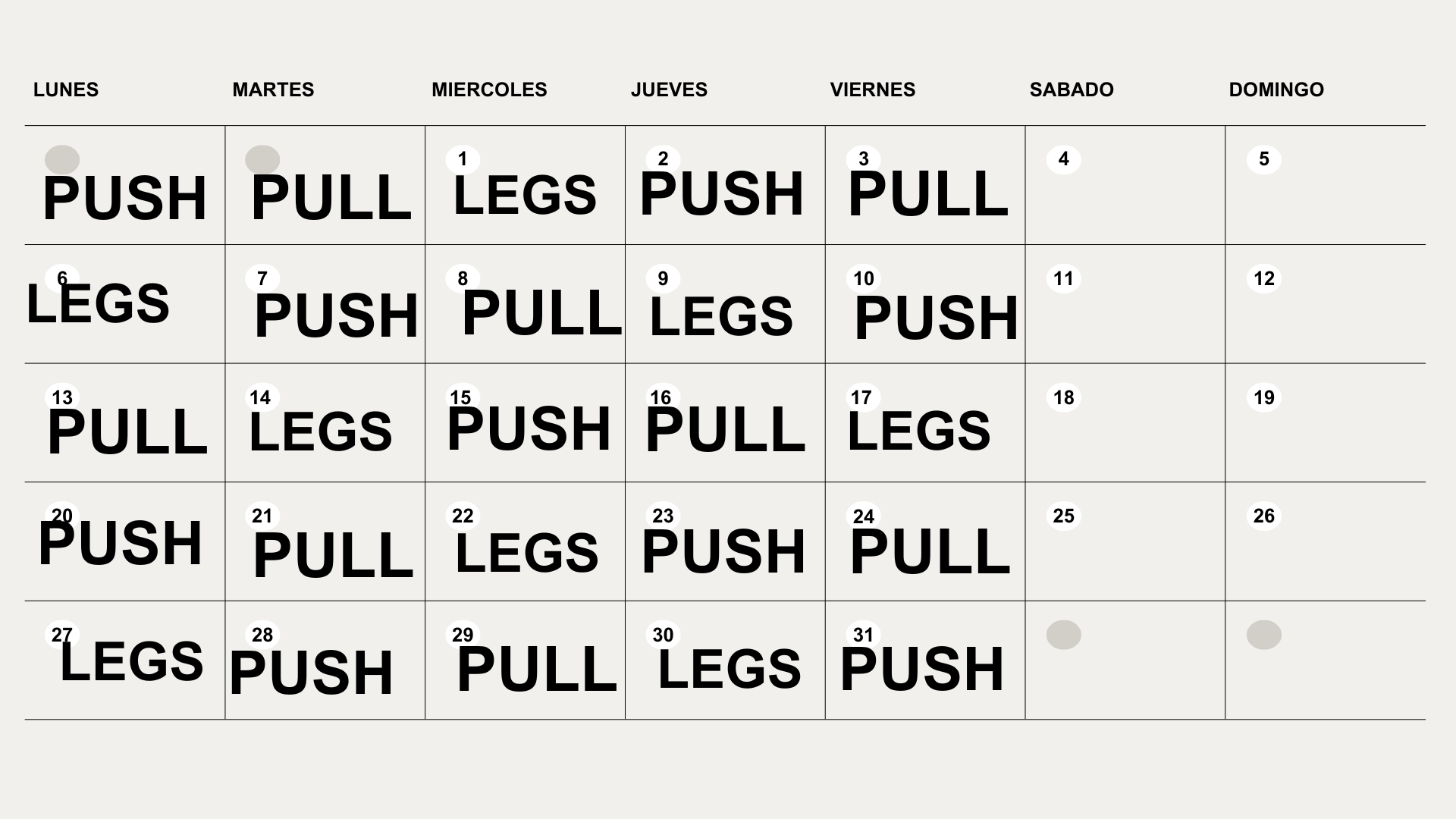The width and height of the screenshot is (1456, 819).
Task: Select the day 25 date circle
Action: point(1064,516)
